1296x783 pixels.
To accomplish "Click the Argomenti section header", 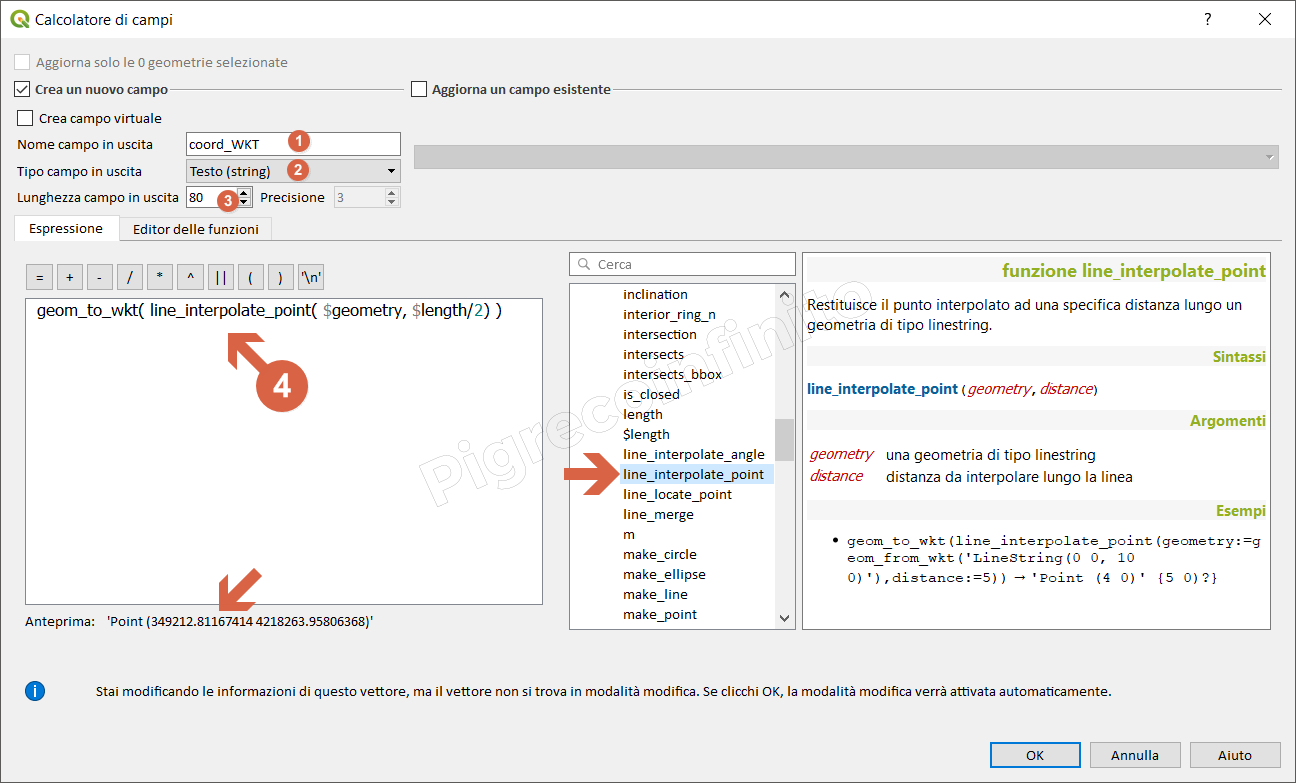I will 1228,421.
